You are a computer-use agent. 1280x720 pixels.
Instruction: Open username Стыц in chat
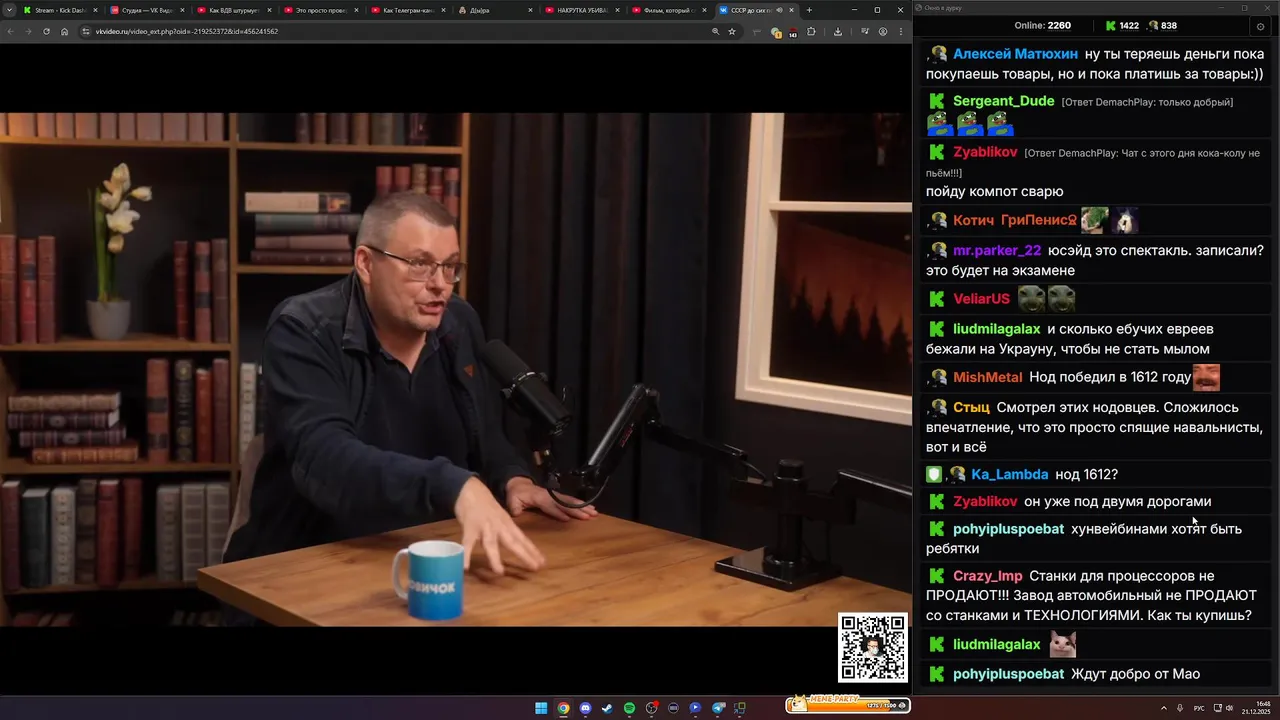click(971, 407)
